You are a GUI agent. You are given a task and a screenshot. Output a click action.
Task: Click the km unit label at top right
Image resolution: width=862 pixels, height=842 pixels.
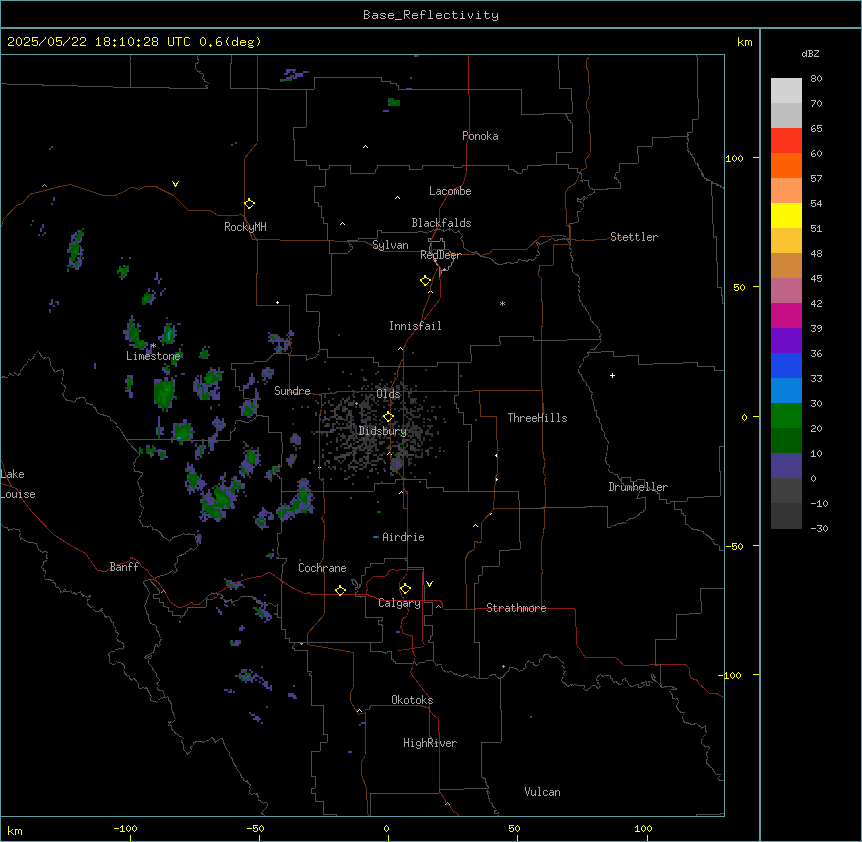(744, 42)
